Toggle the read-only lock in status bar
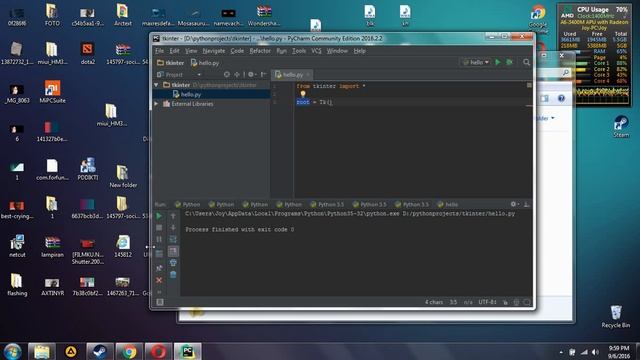The image size is (640, 360). pyautogui.click(x=505, y=302)
